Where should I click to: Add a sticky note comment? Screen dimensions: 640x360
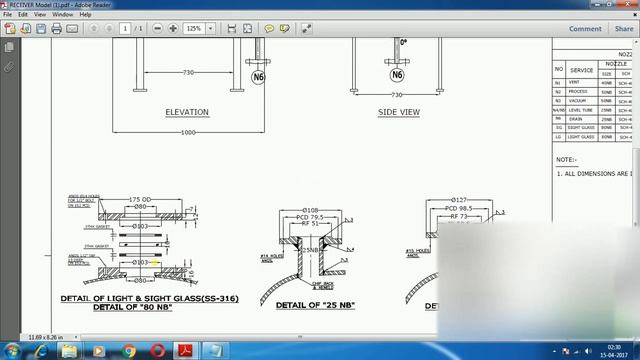(x=269, y=29)
